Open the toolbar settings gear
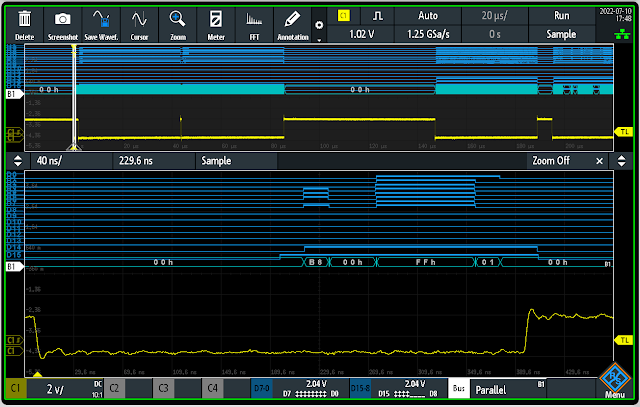 click(319, 24)
